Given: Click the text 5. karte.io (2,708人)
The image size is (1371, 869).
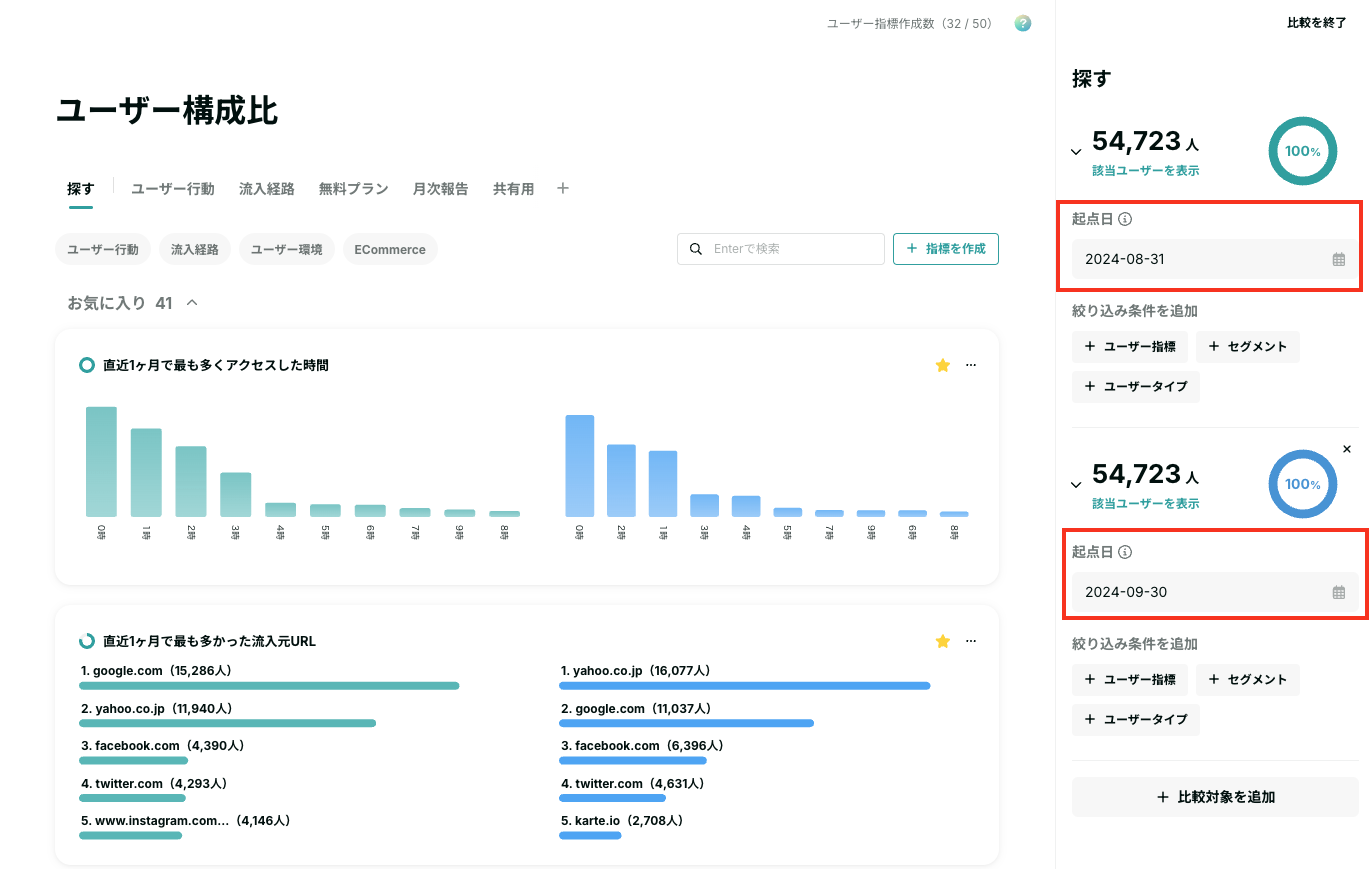Looking at the screenshot, I should click(621, 821).
